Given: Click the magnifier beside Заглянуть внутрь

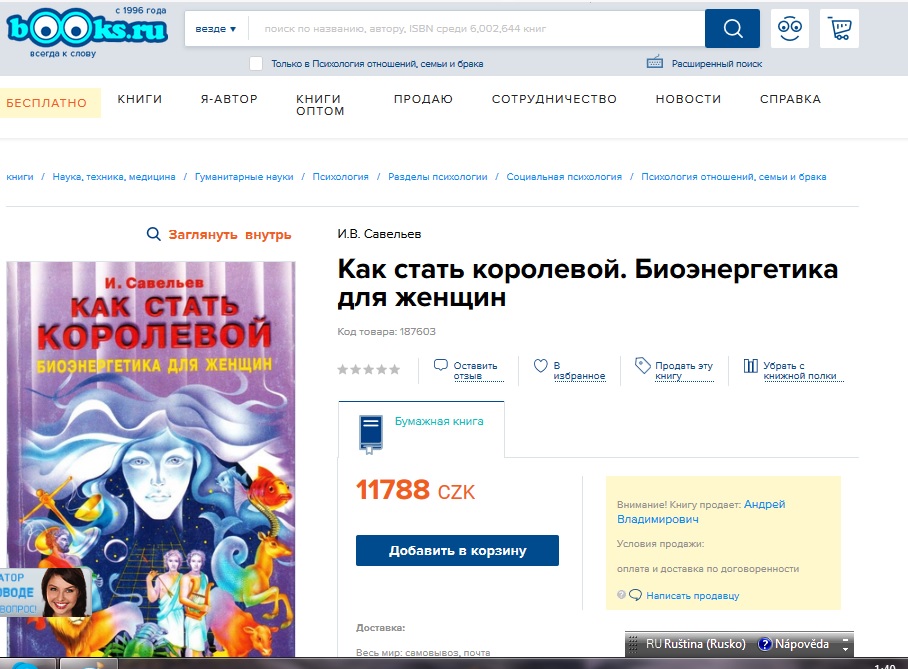Looking at the screenshot, I should pyautogui.click(x=153, y=234).
